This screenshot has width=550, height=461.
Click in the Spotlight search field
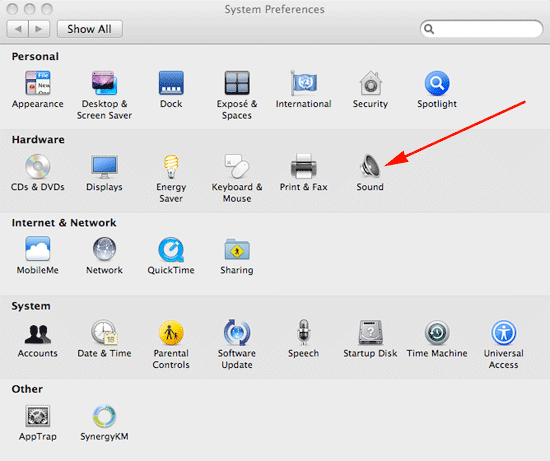(x=481, y=29)
